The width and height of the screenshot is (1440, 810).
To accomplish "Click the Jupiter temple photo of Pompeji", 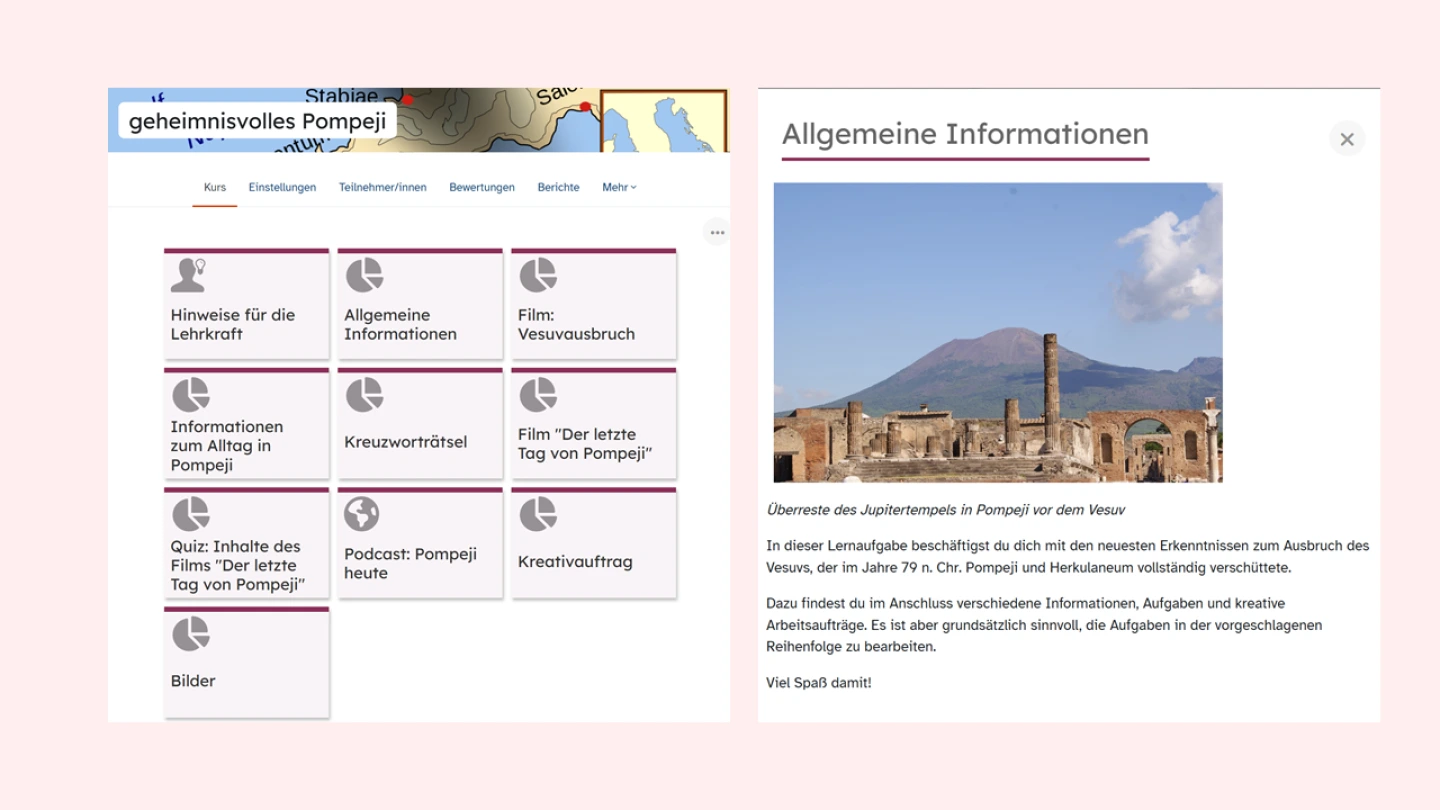I will click(x=997, y=332).
